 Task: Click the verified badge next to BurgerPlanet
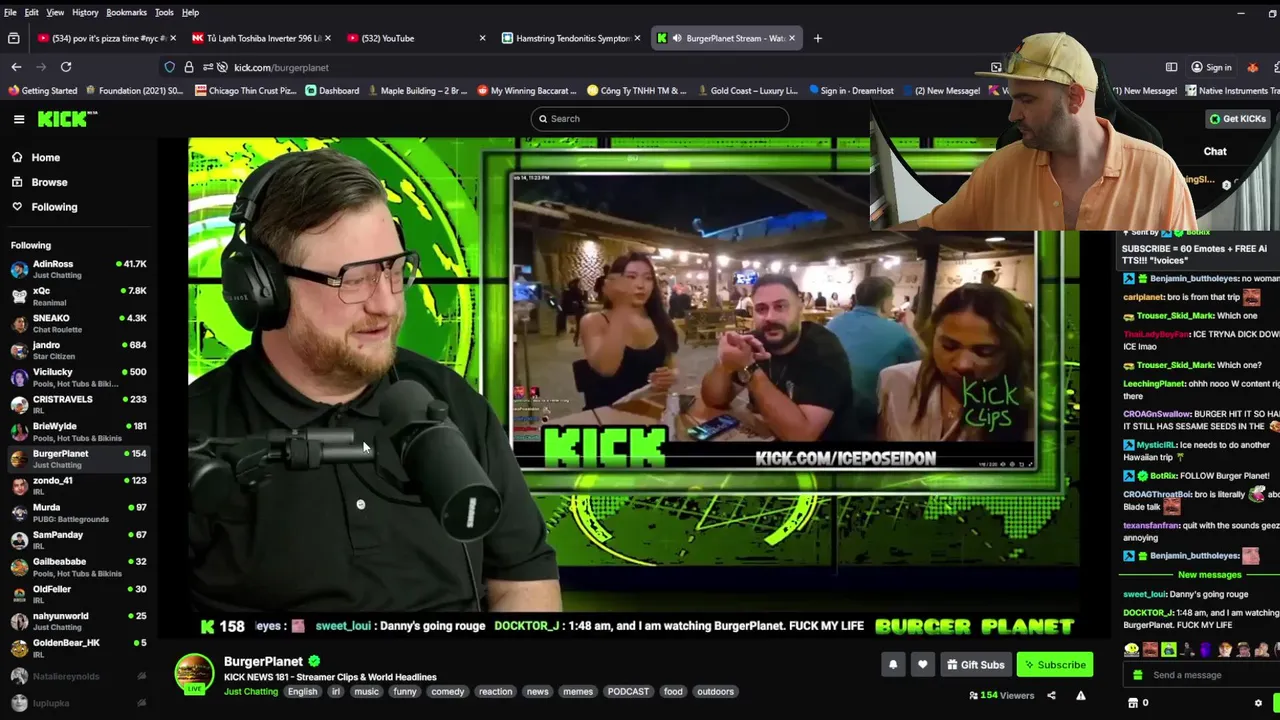tap(314, 661)
